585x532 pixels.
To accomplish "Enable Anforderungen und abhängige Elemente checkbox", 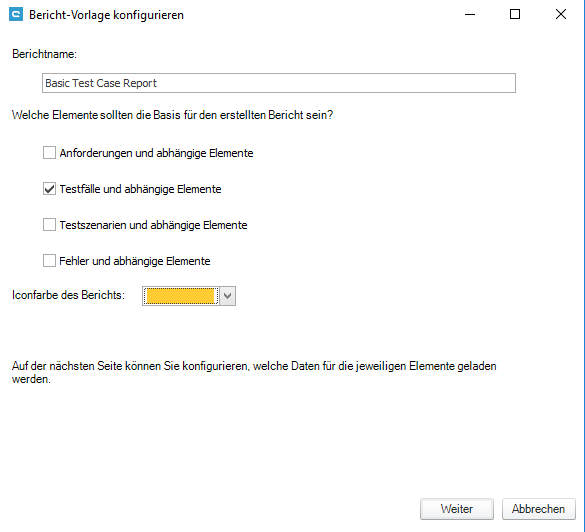I will pyautogui.click(x=49, y=153).
